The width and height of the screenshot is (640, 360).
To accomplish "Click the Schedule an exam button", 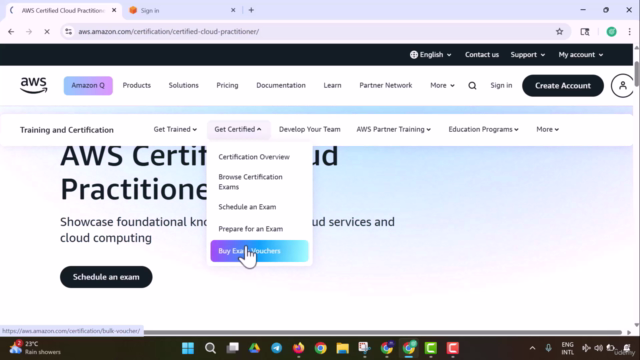I will (x=106, y=277).
